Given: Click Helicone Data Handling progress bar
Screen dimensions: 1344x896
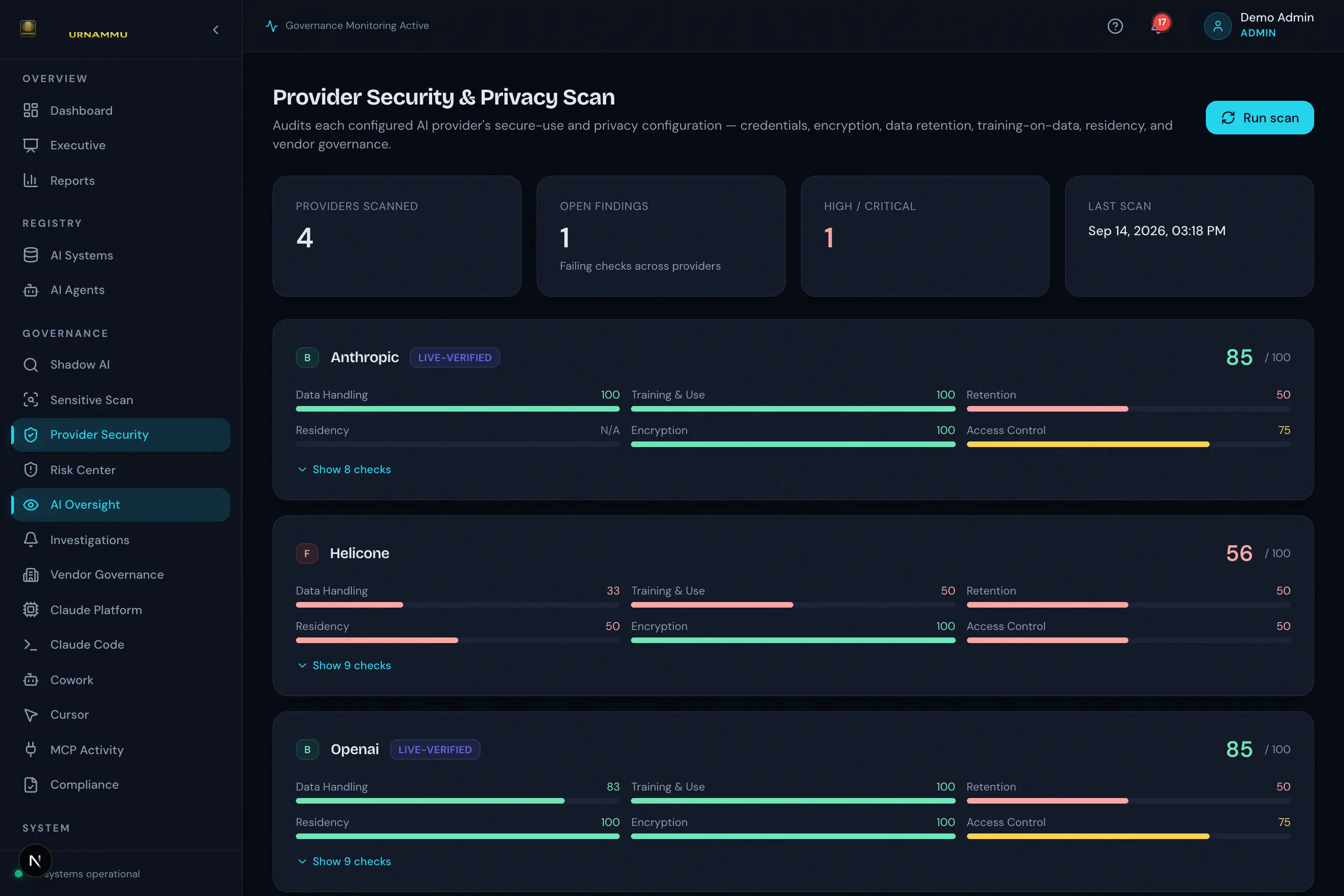Looking at the screenshot, I should (457, 605).
